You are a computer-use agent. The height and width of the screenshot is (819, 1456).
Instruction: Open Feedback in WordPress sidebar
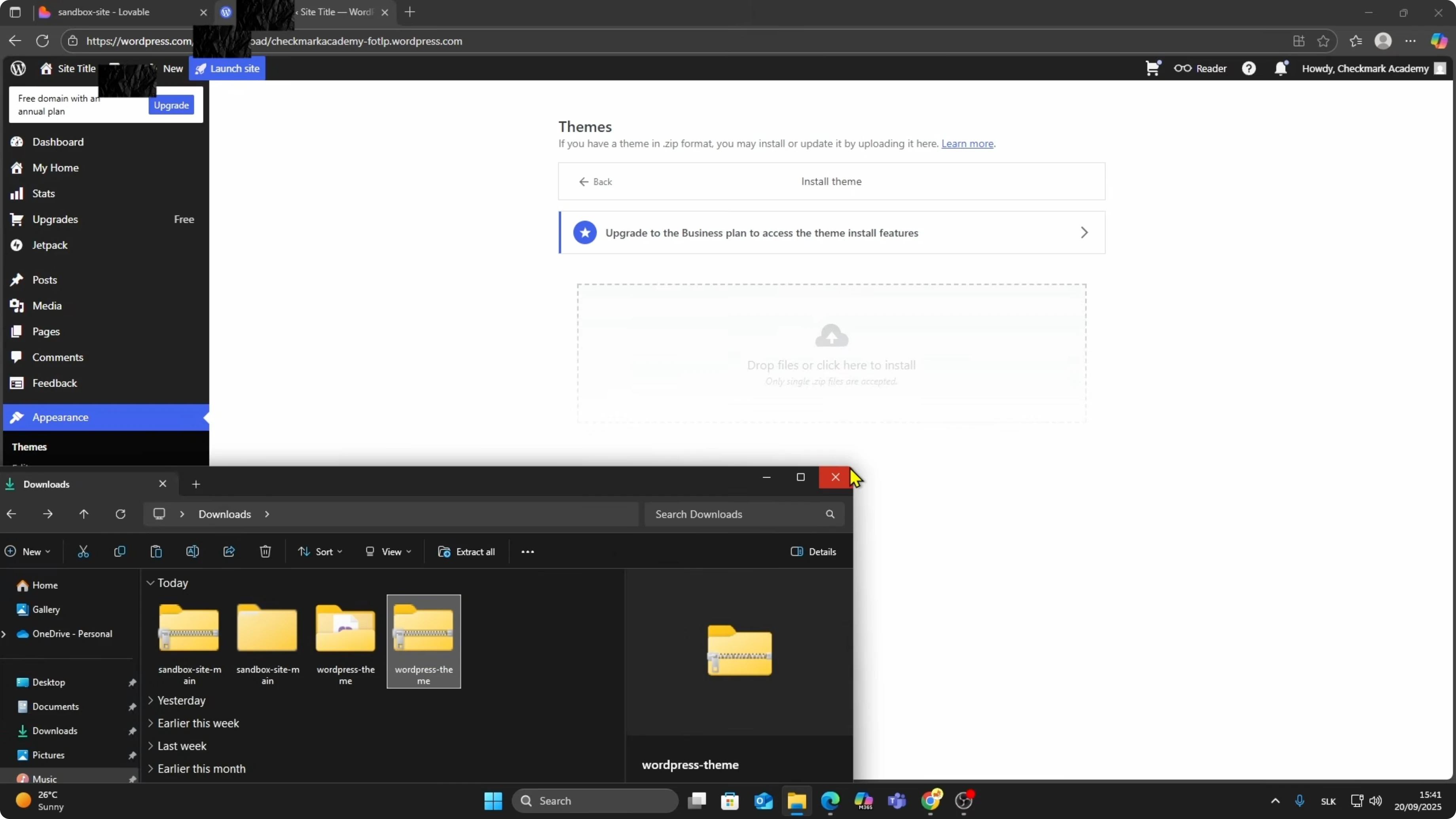coord(106,383)
